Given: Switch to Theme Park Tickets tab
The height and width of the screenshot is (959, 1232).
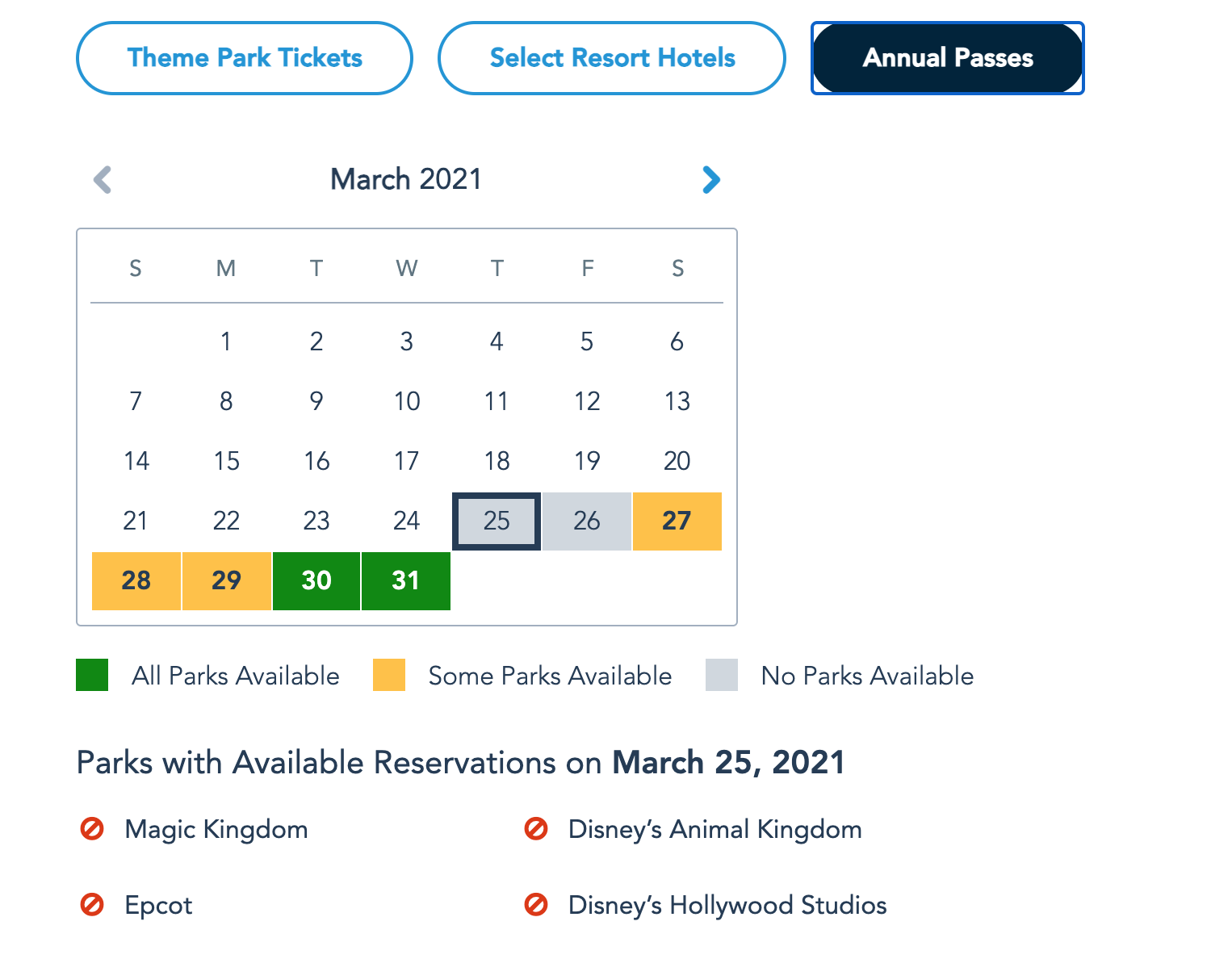Looking at the screenshot, I should (245, 58).
